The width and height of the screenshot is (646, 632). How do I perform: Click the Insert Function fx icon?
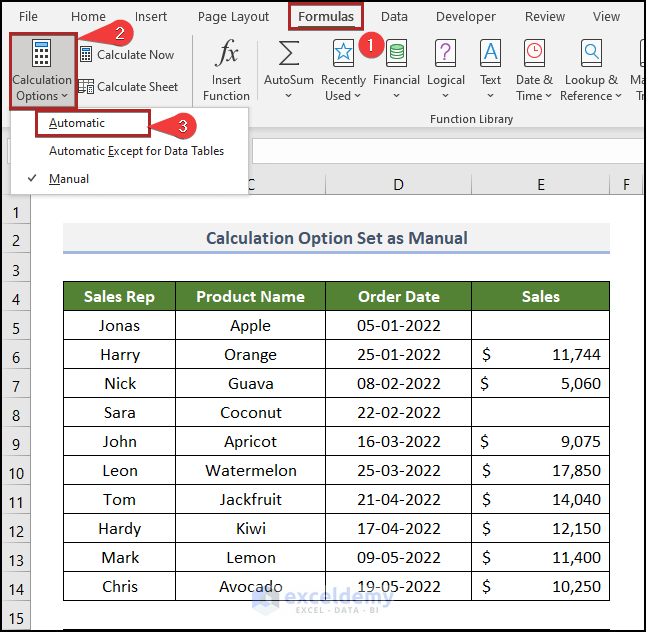pos(227,54)
